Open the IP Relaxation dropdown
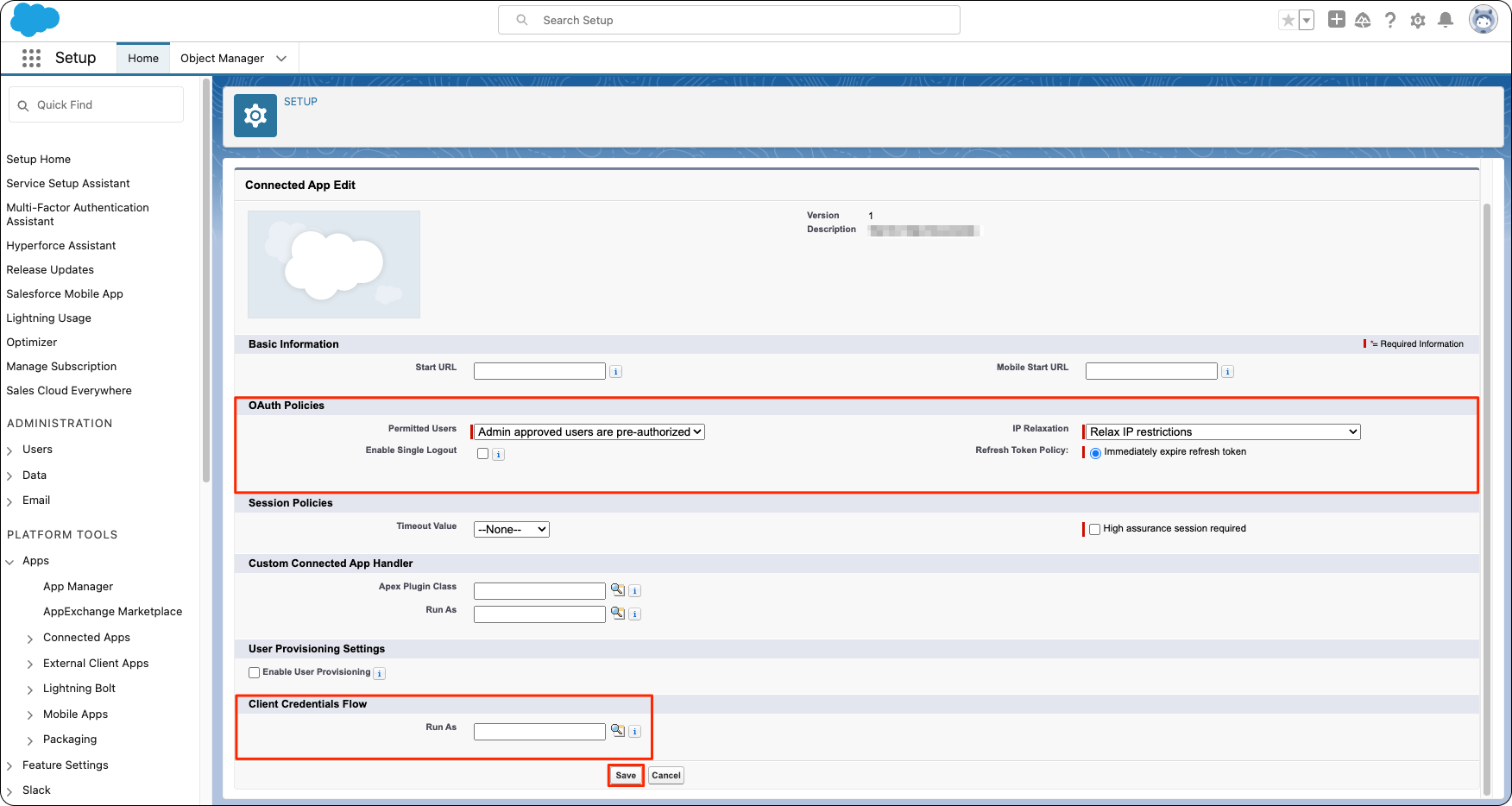This screenshot has width=1512, height=806. click(x=1223, y=431)
